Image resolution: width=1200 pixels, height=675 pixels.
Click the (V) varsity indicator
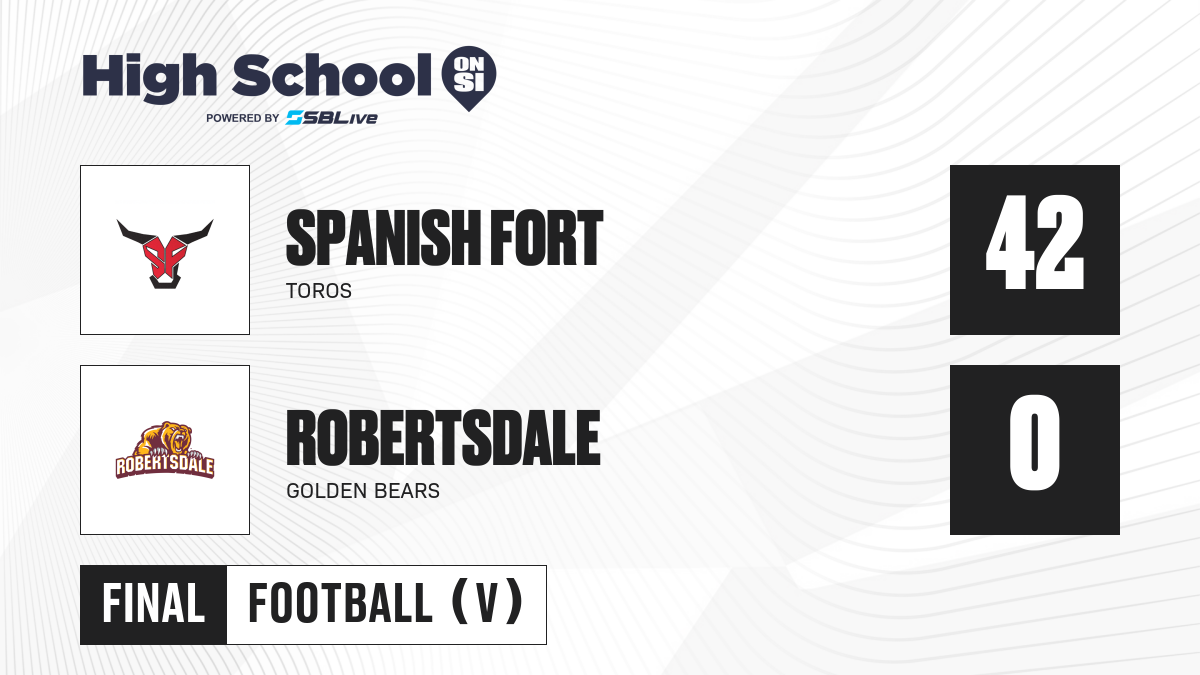pos(487,604)
